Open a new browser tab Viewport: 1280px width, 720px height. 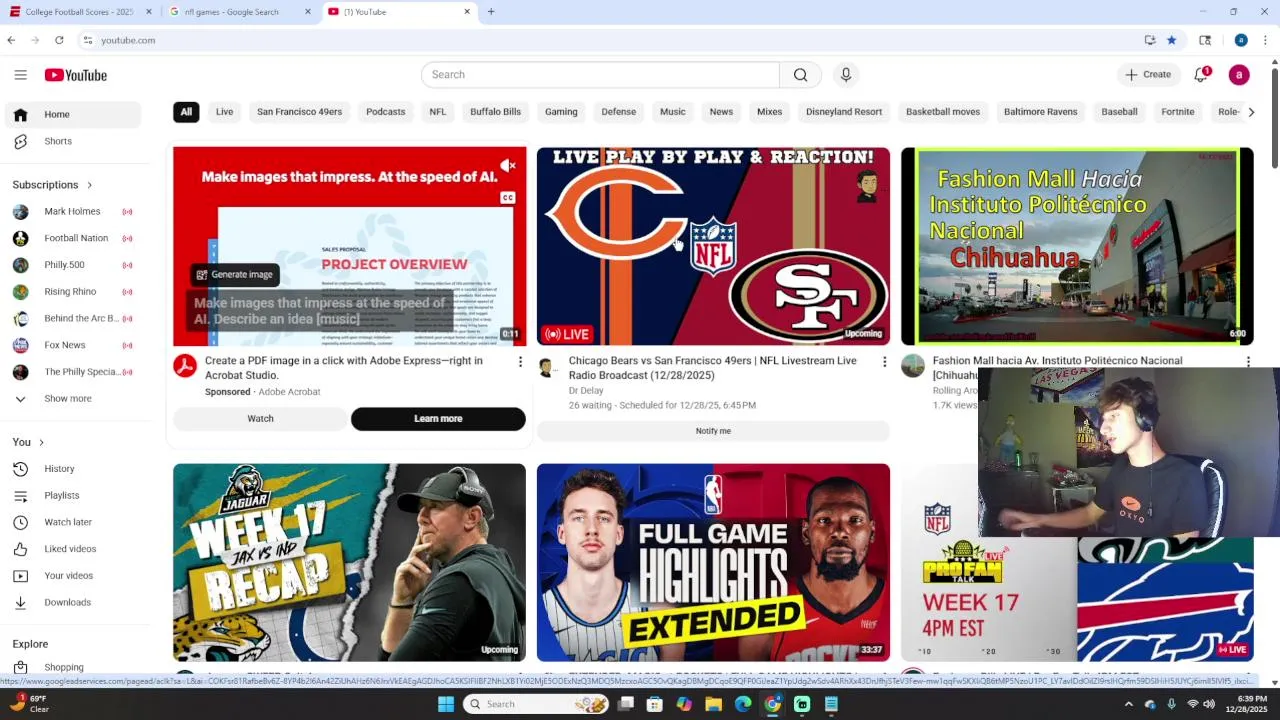pos(491,12)
